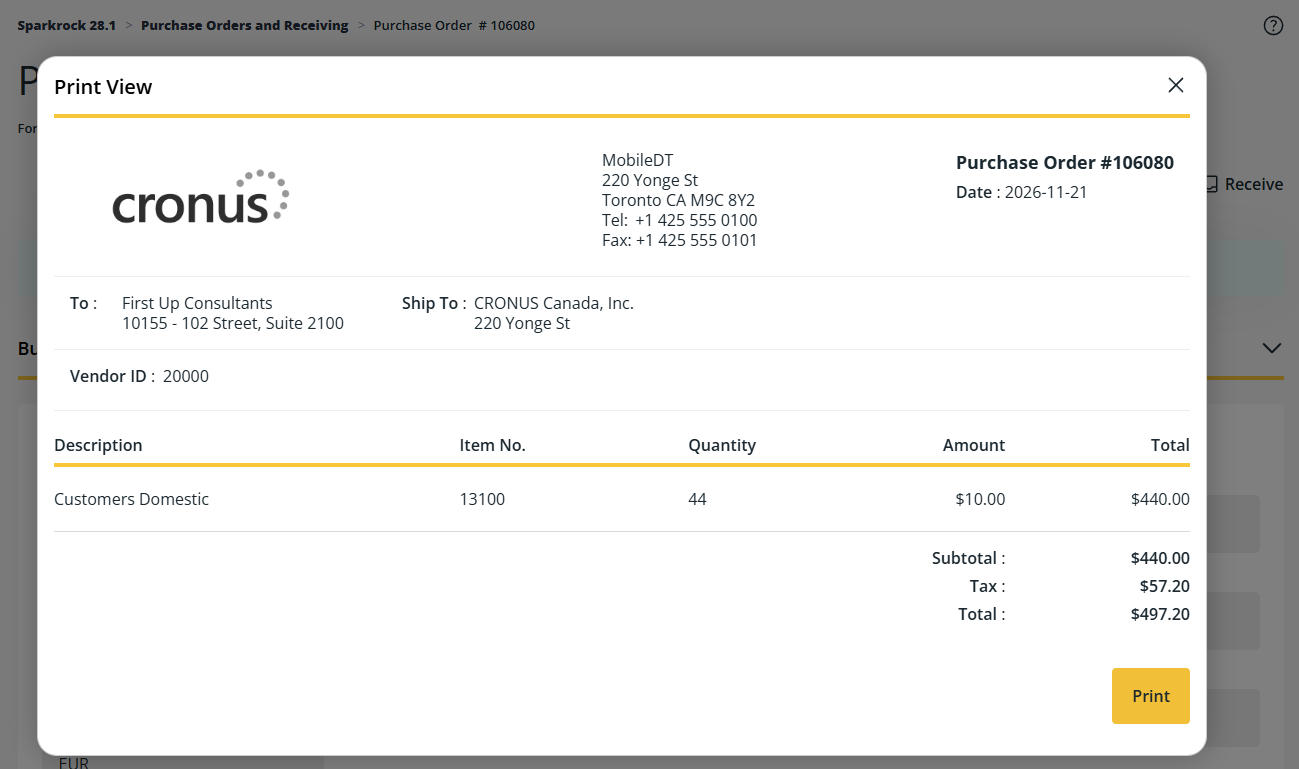This screenshot has width=1299, height=769.
Task: Expand the section chevron behind the dialog
Action: (1272, 348)
